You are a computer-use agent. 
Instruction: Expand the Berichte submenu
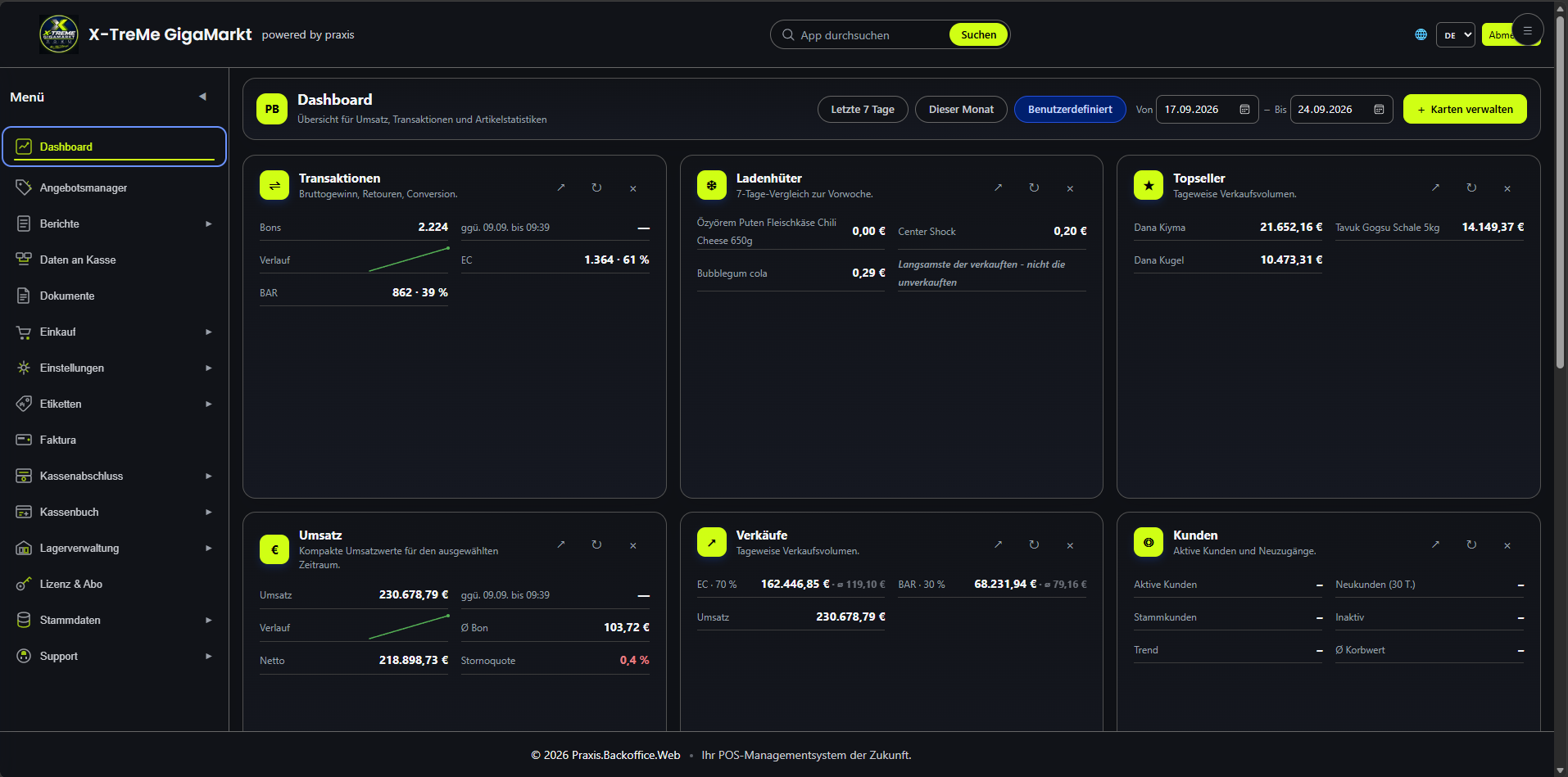point(209,224)
